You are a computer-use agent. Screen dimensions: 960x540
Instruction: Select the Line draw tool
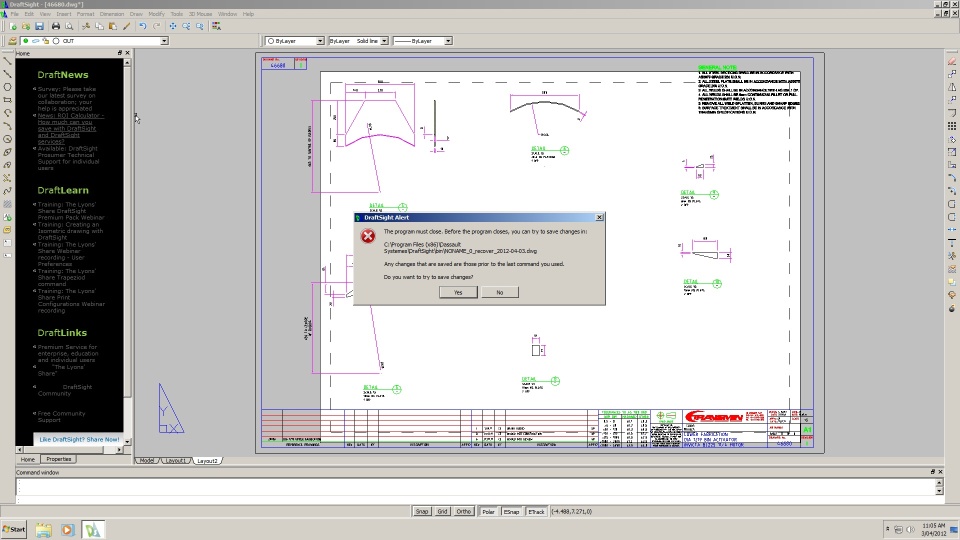(x=7, y=61)
